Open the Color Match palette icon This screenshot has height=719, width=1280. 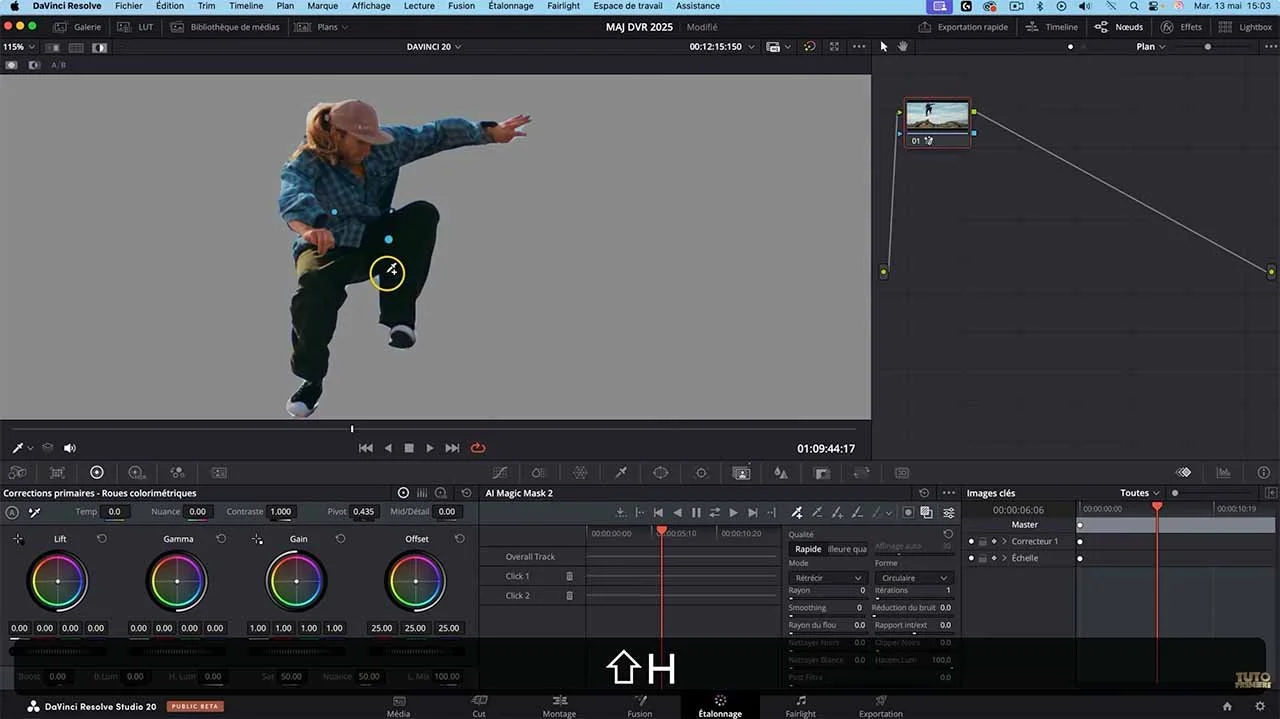click(57, 472)
